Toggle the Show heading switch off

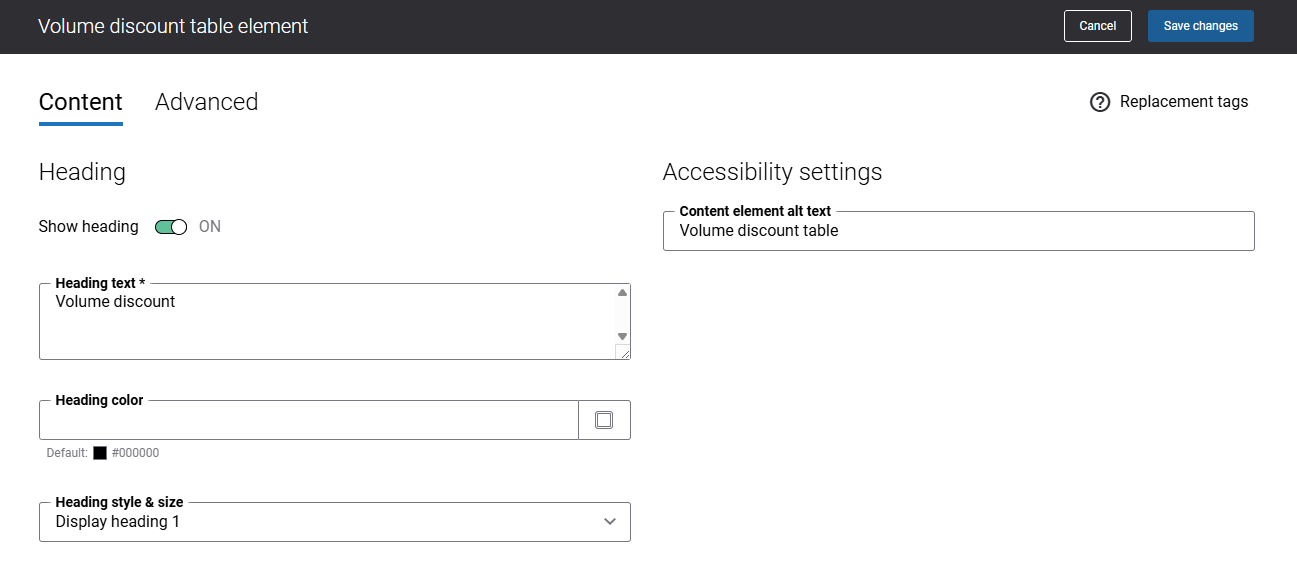point(171,227)
